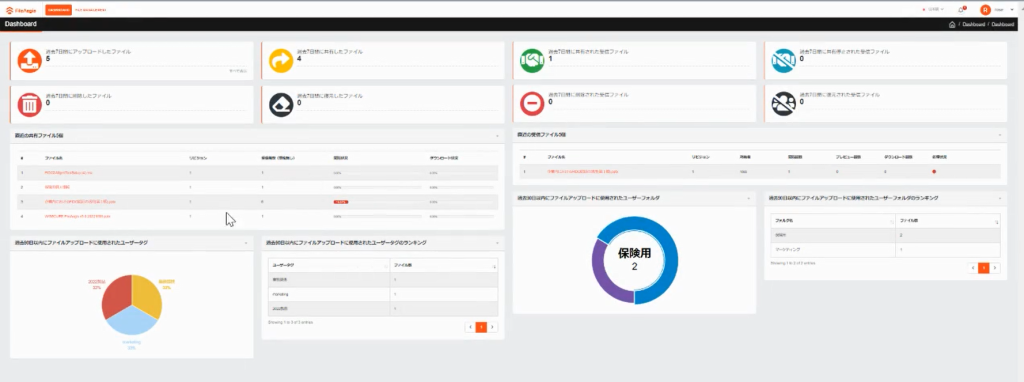Click the orange upload icon card

pos(29,61)
